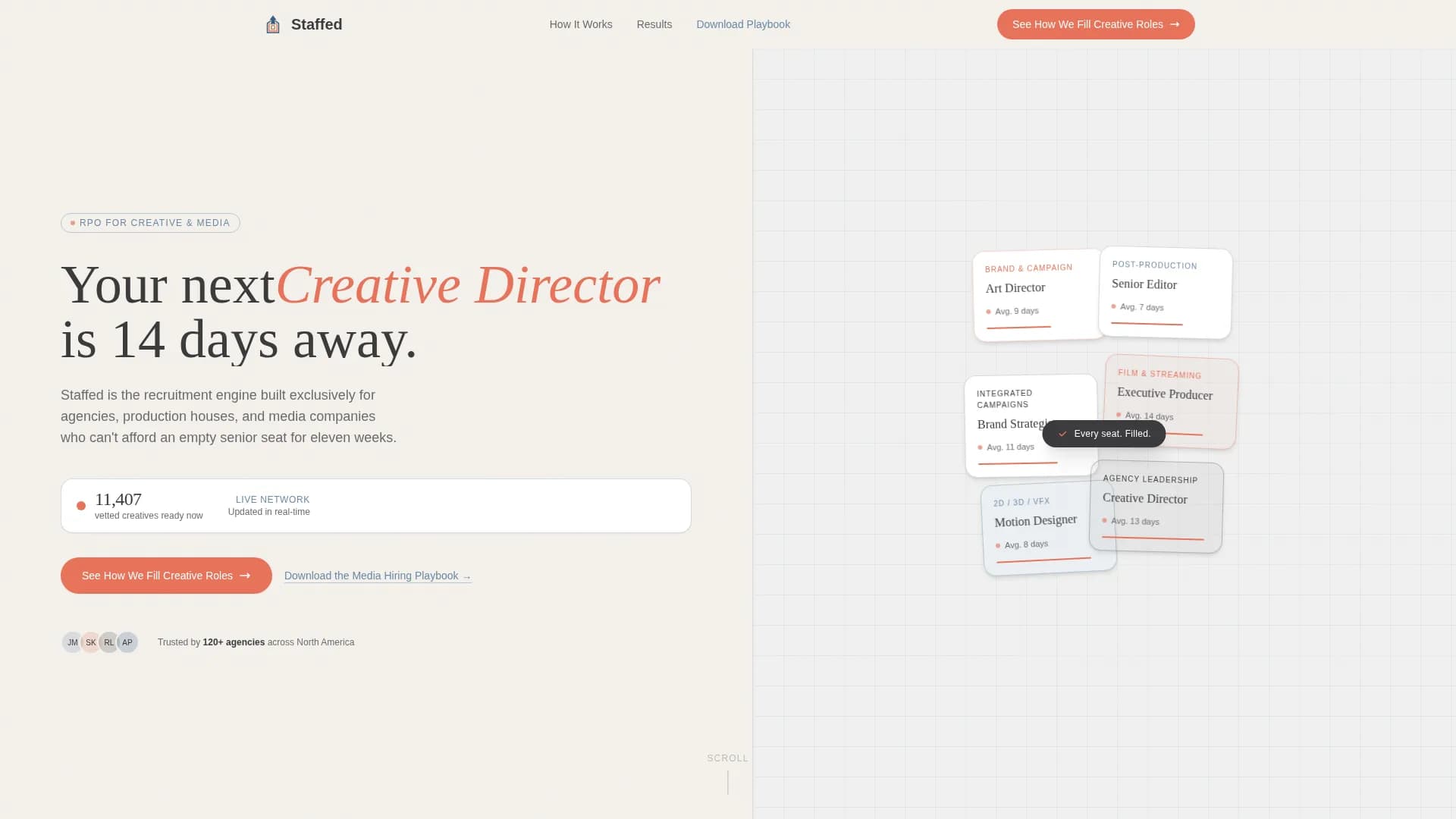1456x819 pixels.
Task: Click the JM avatar circle
Action: pos(72,642)
